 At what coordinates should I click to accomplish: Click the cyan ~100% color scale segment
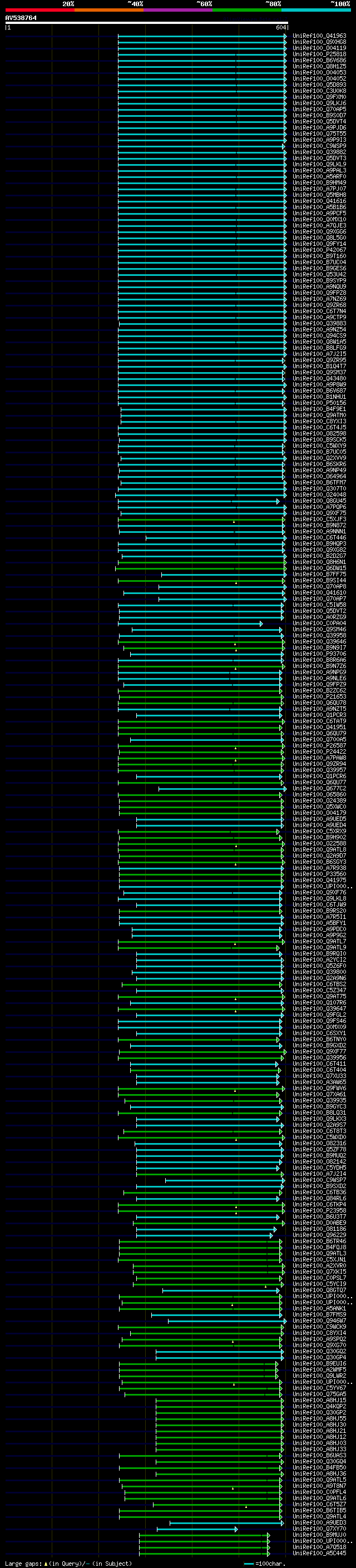click(316, 10)
